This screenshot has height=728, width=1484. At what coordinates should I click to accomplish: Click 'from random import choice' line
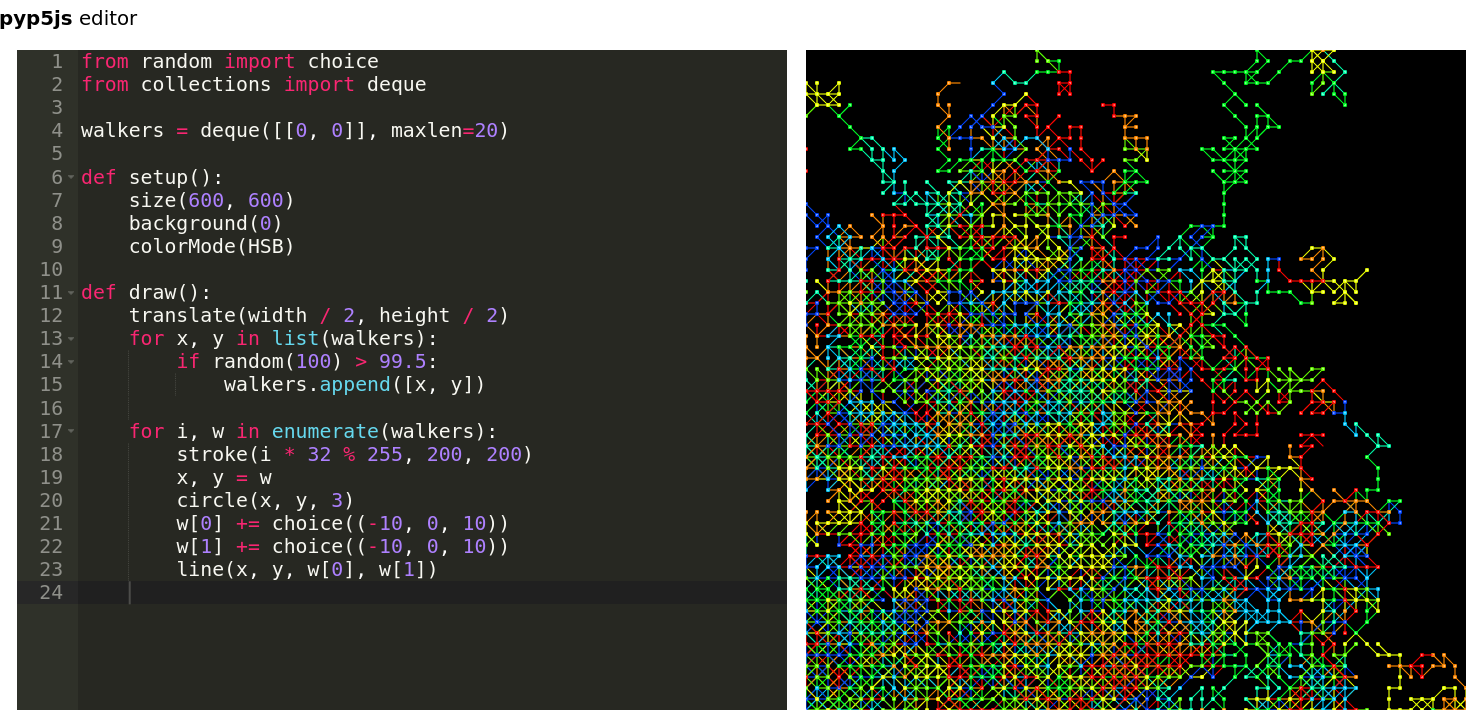(230, 62)
